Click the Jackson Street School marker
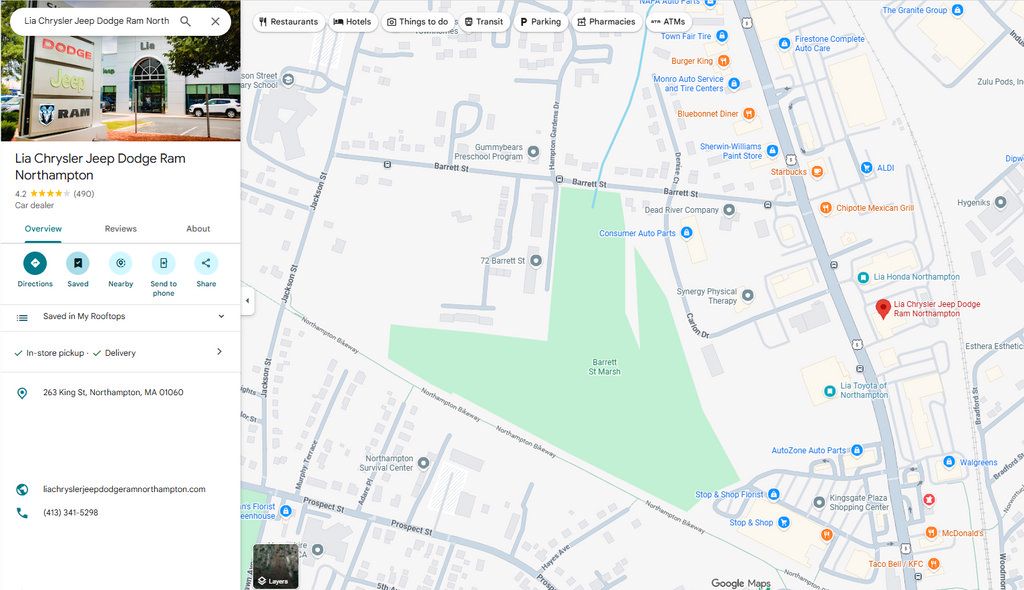1024x590 pixels. pos(288,80)
